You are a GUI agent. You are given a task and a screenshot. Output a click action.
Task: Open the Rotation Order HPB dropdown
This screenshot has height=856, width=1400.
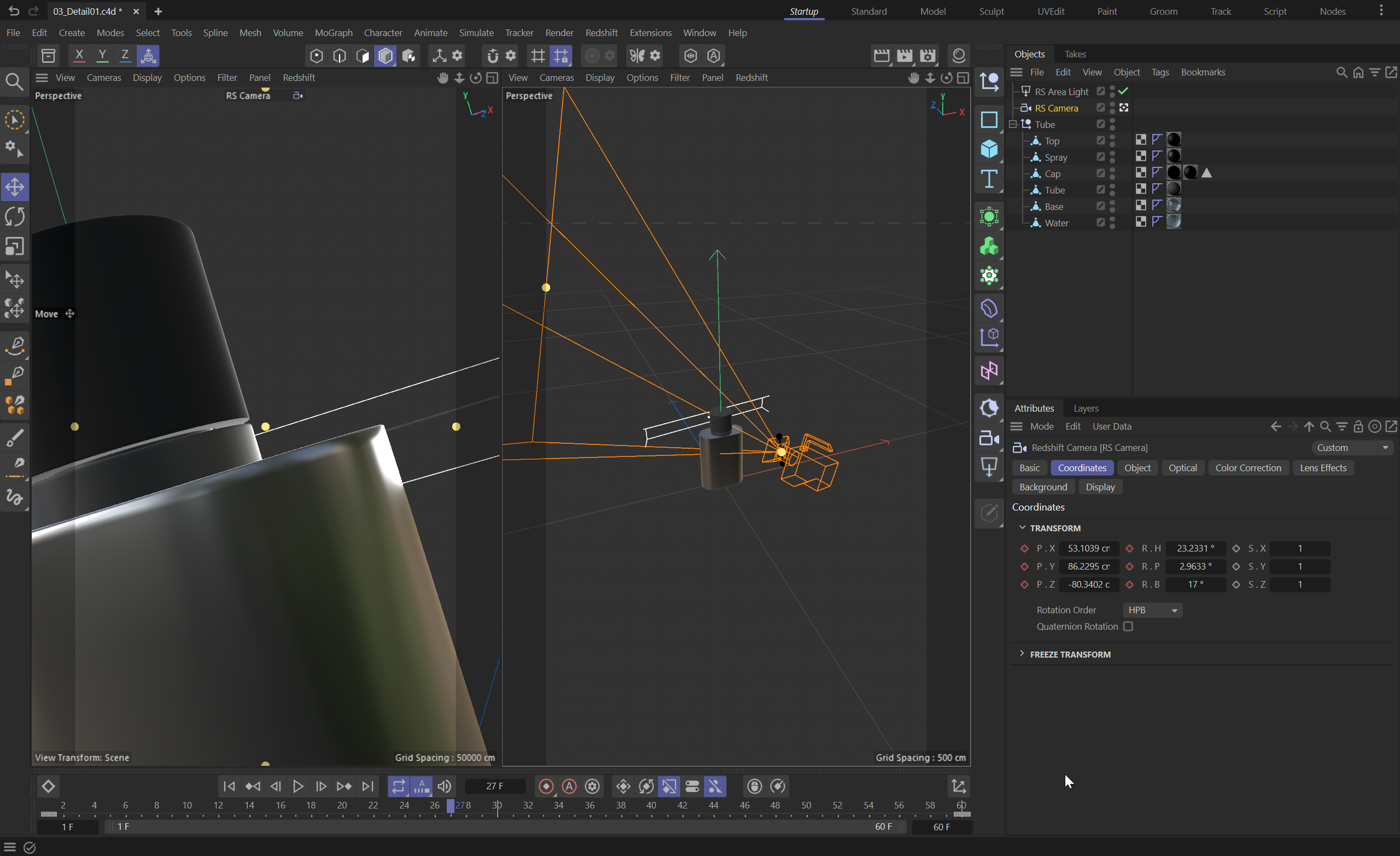(1152, 609)
